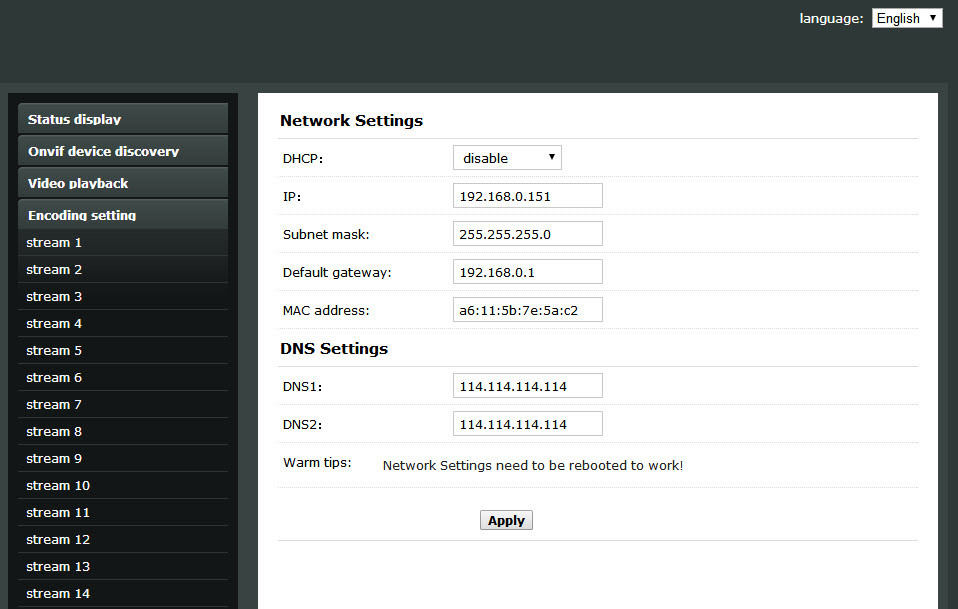Select stream 4 in sidebar

(x=123, y=323)
